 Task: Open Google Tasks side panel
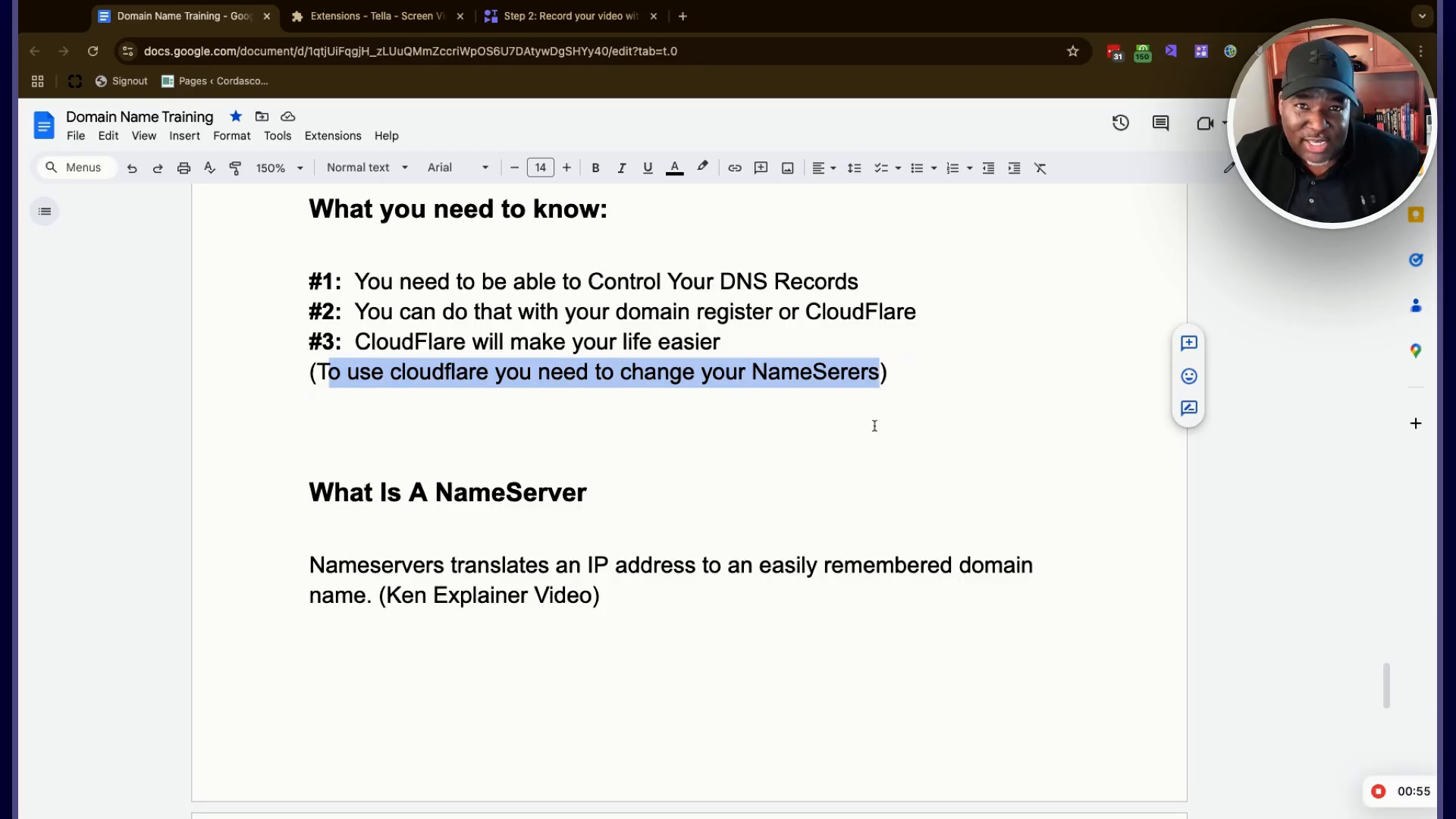click(1415, 260)
